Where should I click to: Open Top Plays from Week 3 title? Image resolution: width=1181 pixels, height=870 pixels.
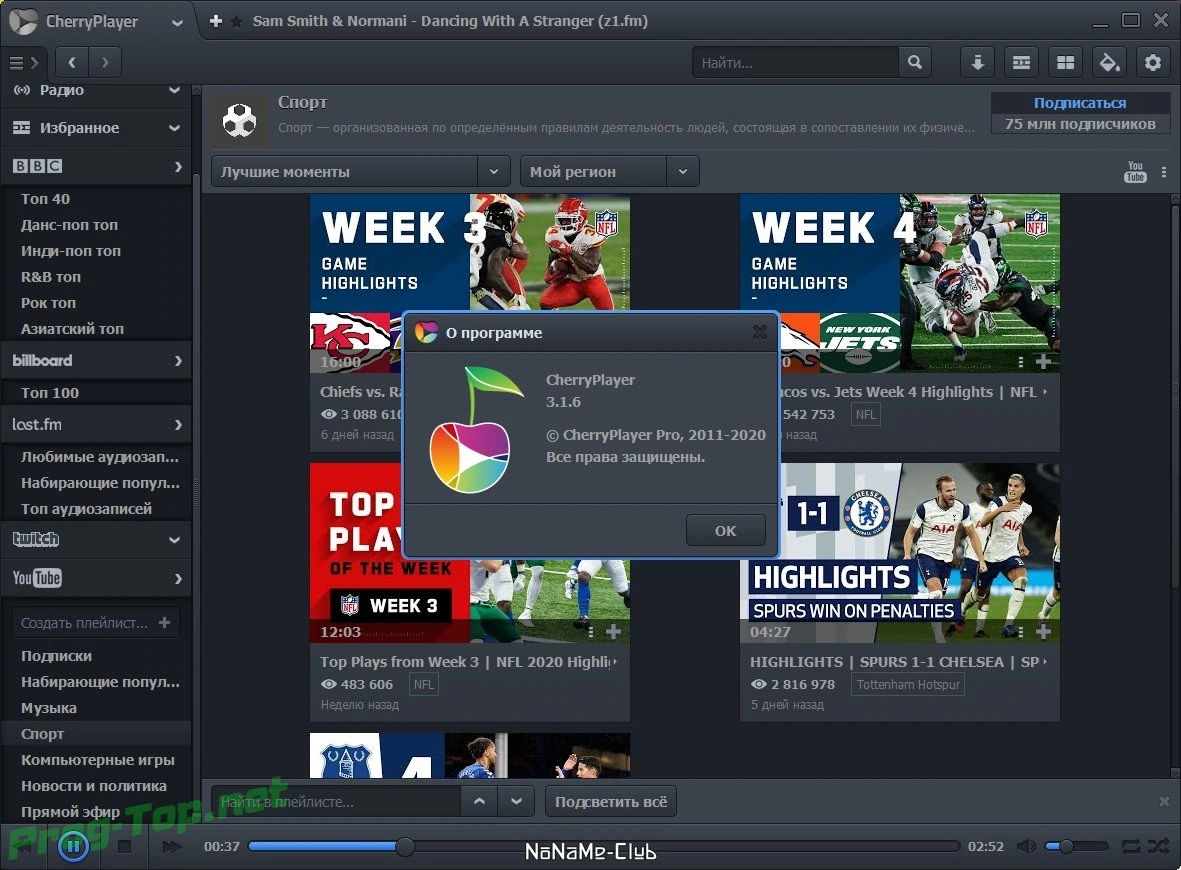click(467, 662)
